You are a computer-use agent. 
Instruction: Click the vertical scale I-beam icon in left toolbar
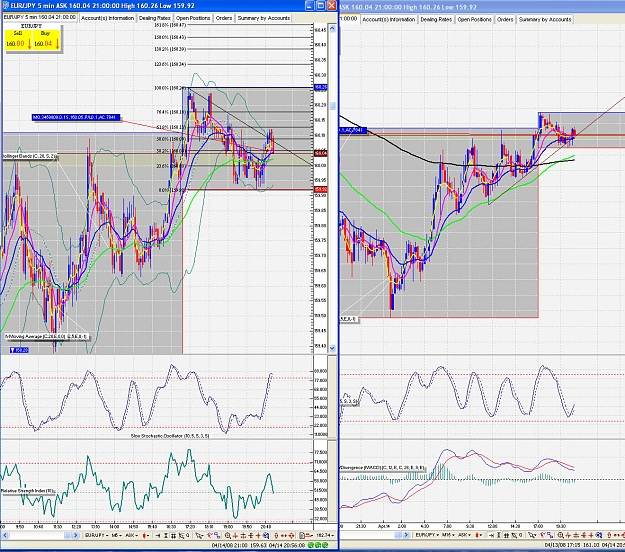pos(166,535)
